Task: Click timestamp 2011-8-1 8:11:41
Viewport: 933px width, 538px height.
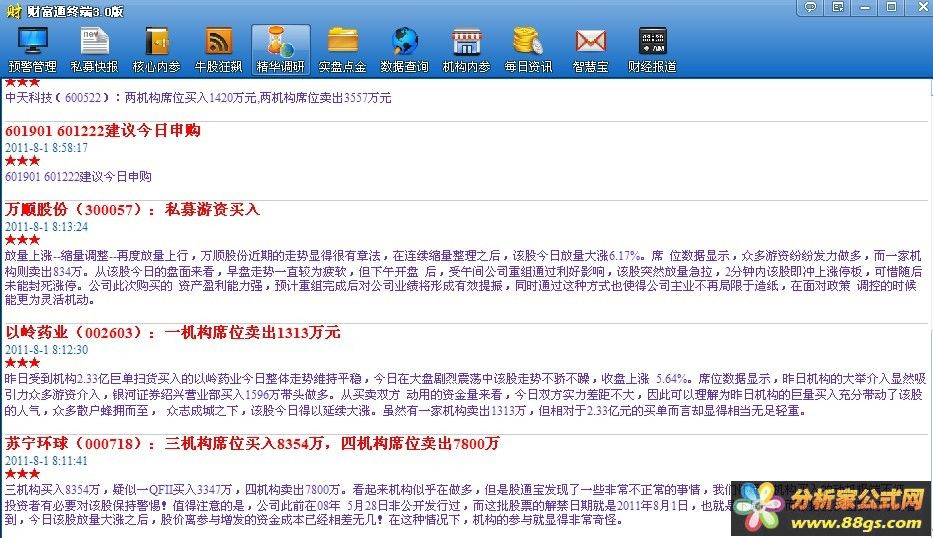Action: pyautogui.click(x=46, y=461)
